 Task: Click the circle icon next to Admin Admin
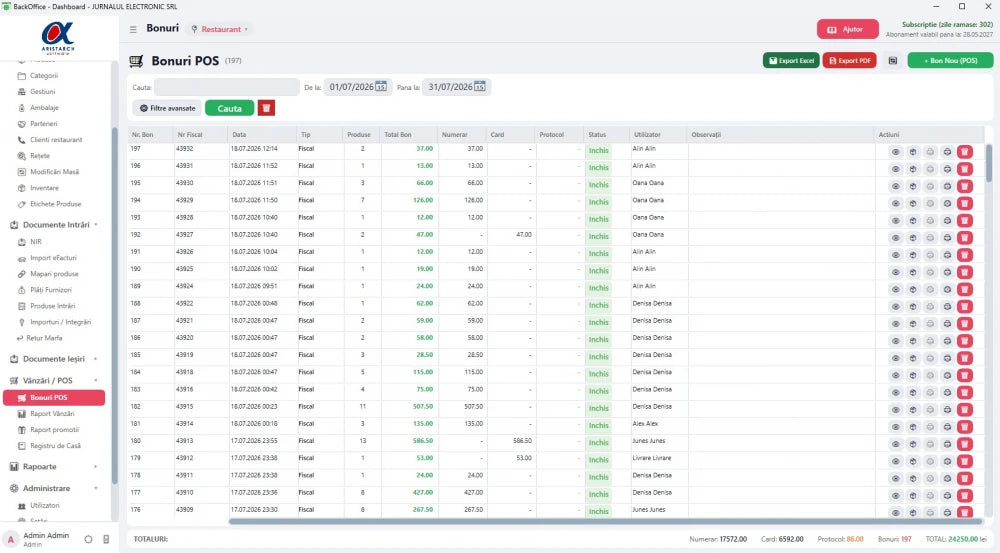click(89, 540)
